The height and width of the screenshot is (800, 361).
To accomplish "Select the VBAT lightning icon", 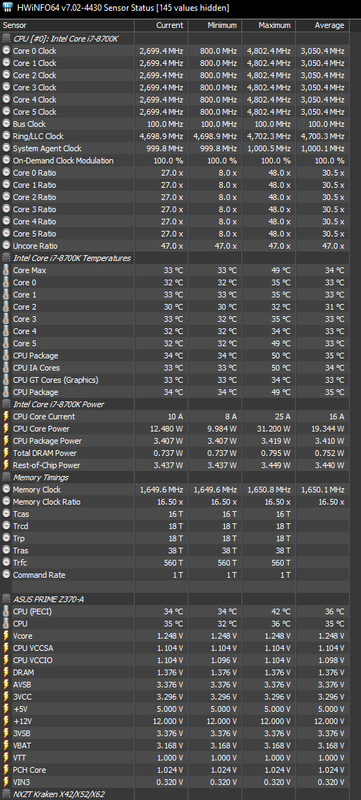I will point(6,745).
